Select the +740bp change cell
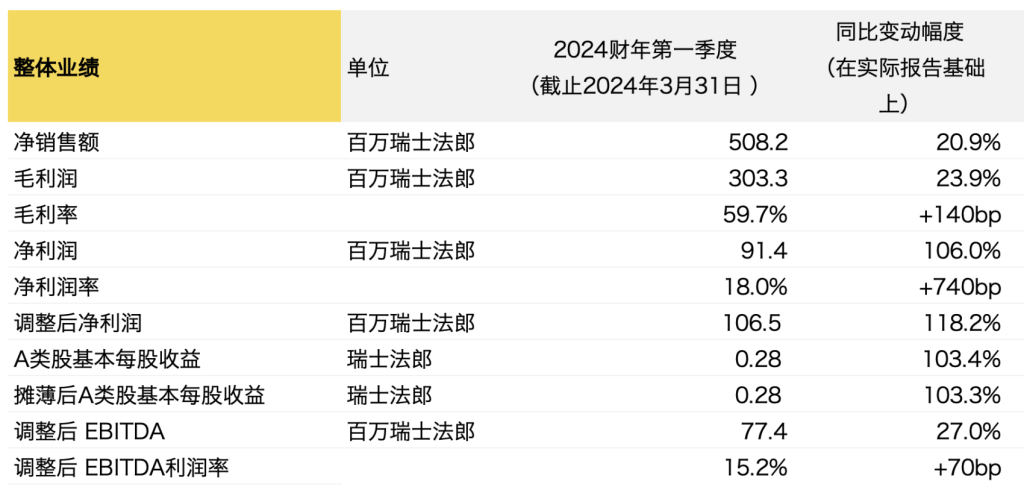1024x493 pixels. 957,287
